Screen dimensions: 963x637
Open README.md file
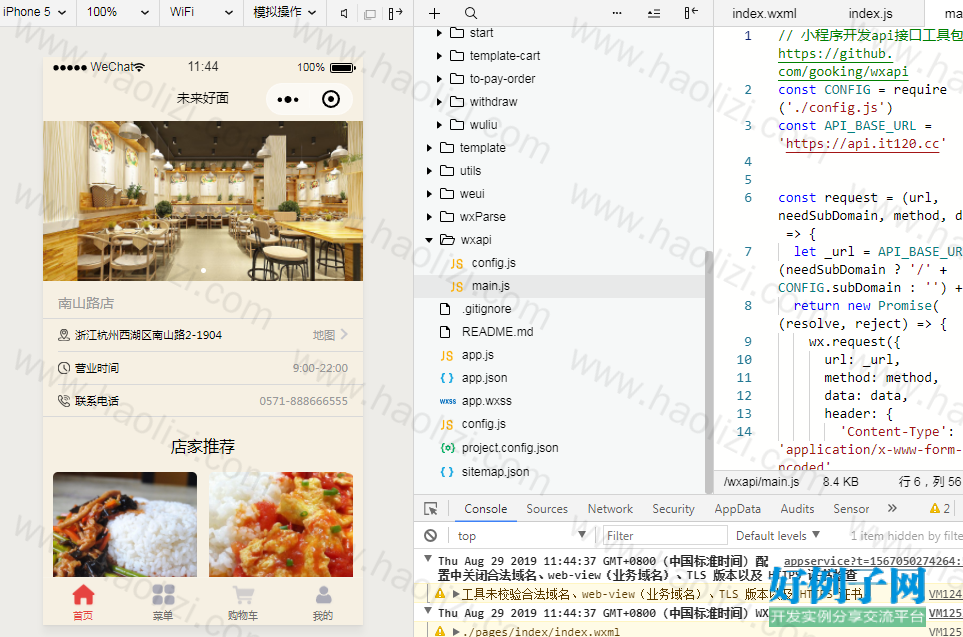497,332
